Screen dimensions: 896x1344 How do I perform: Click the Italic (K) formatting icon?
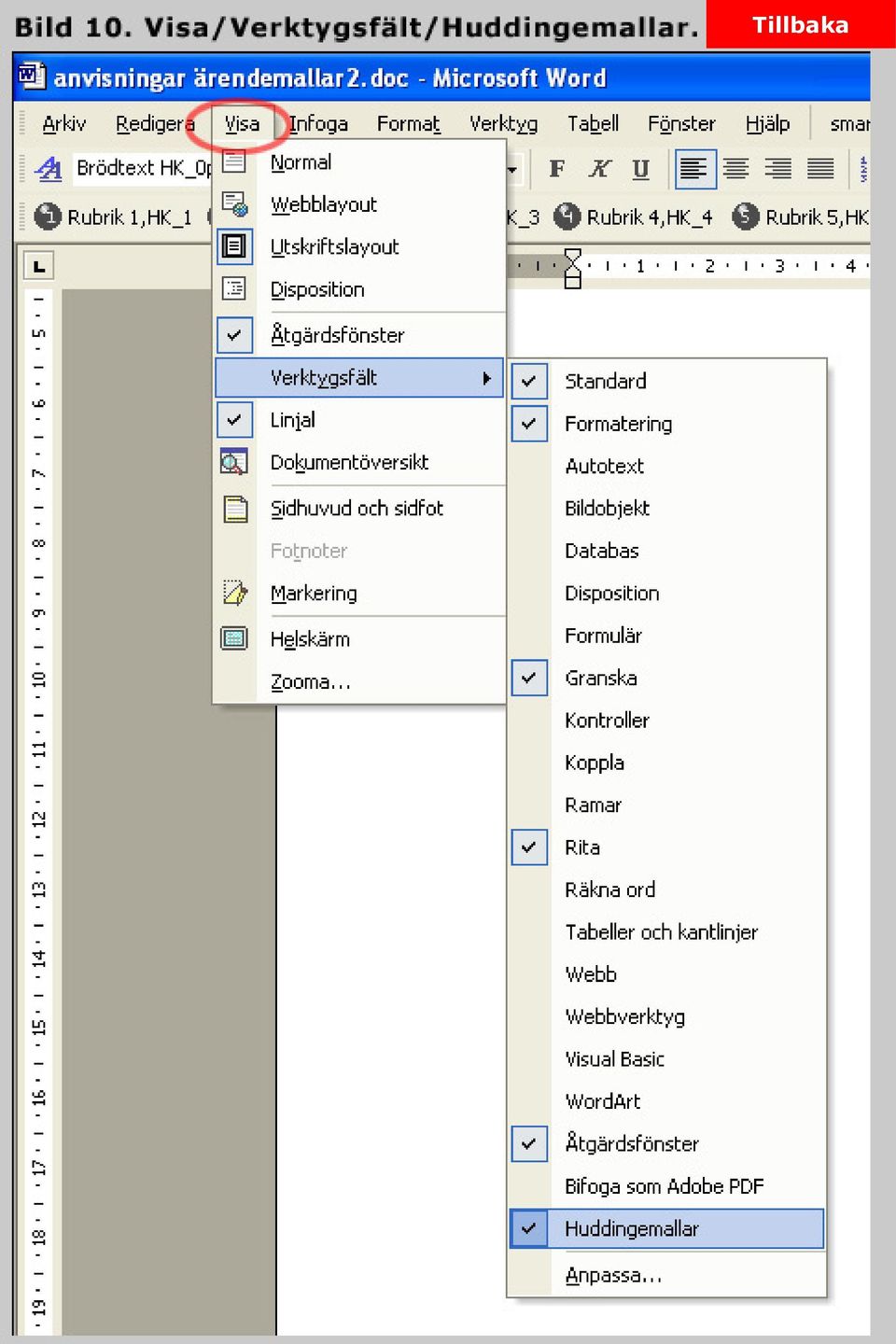click(x=599, y=169)
